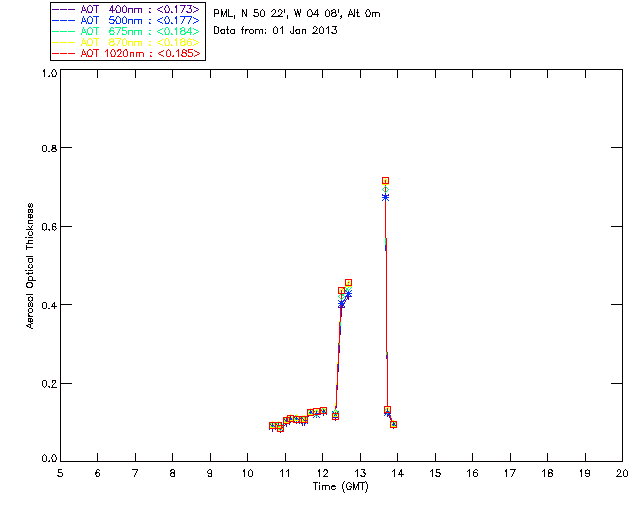Image resolution: width=640 pixels, height=512 pixels.
Task: Click the x-axis tick label '14'
Action: [x=398, y=473]
